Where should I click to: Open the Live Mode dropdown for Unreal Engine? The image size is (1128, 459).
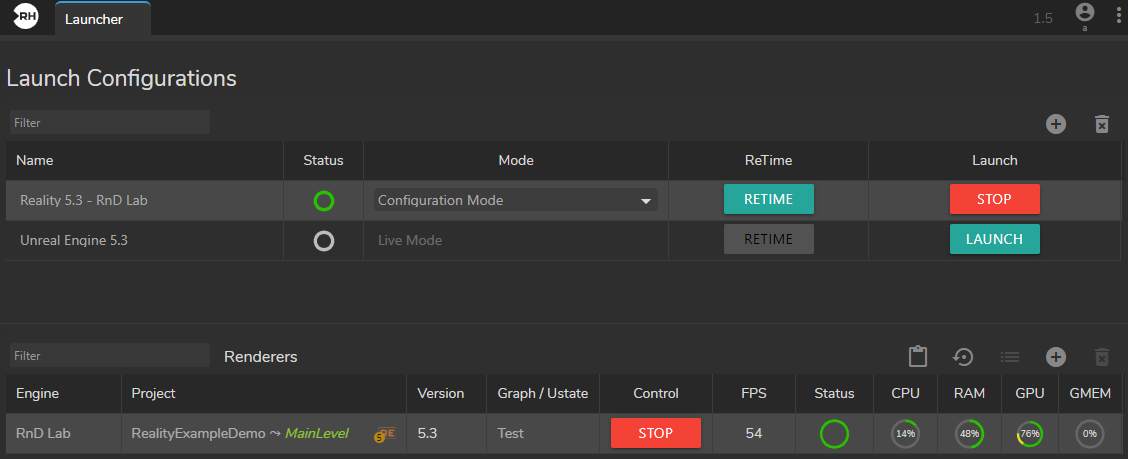pyautogui.click(x=516, y=240)
